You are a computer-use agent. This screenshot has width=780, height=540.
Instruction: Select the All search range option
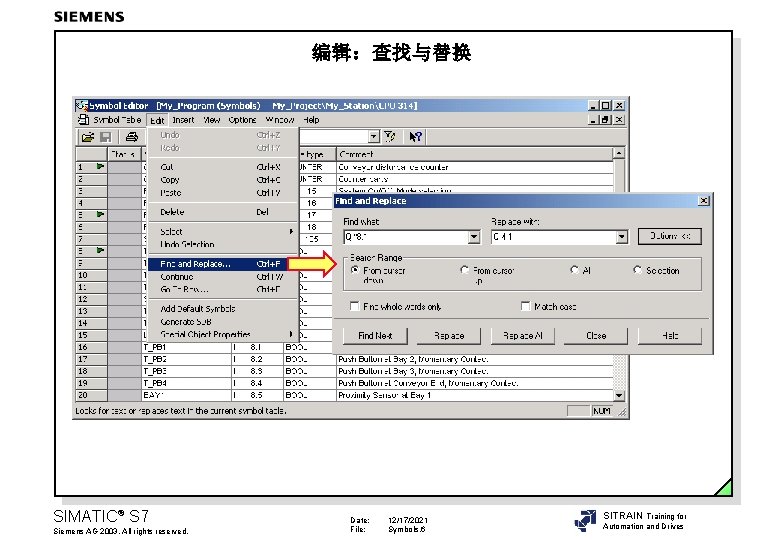(575, 270)
